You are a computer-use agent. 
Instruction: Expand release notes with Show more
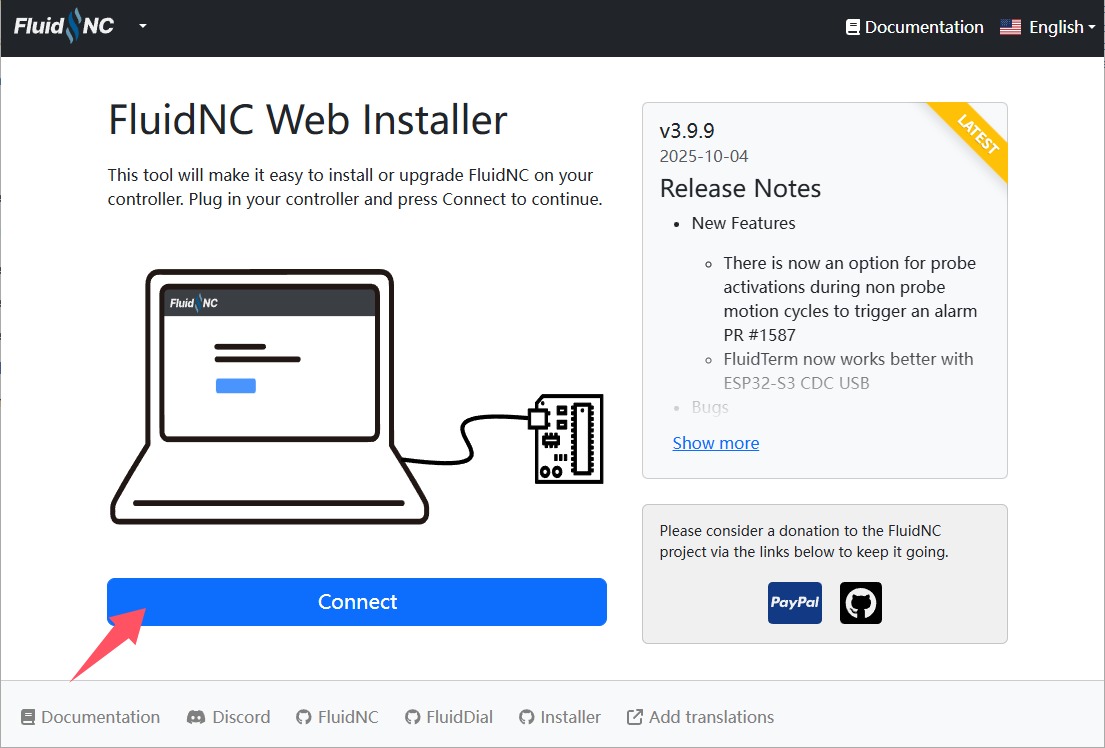tap(715, 443)
